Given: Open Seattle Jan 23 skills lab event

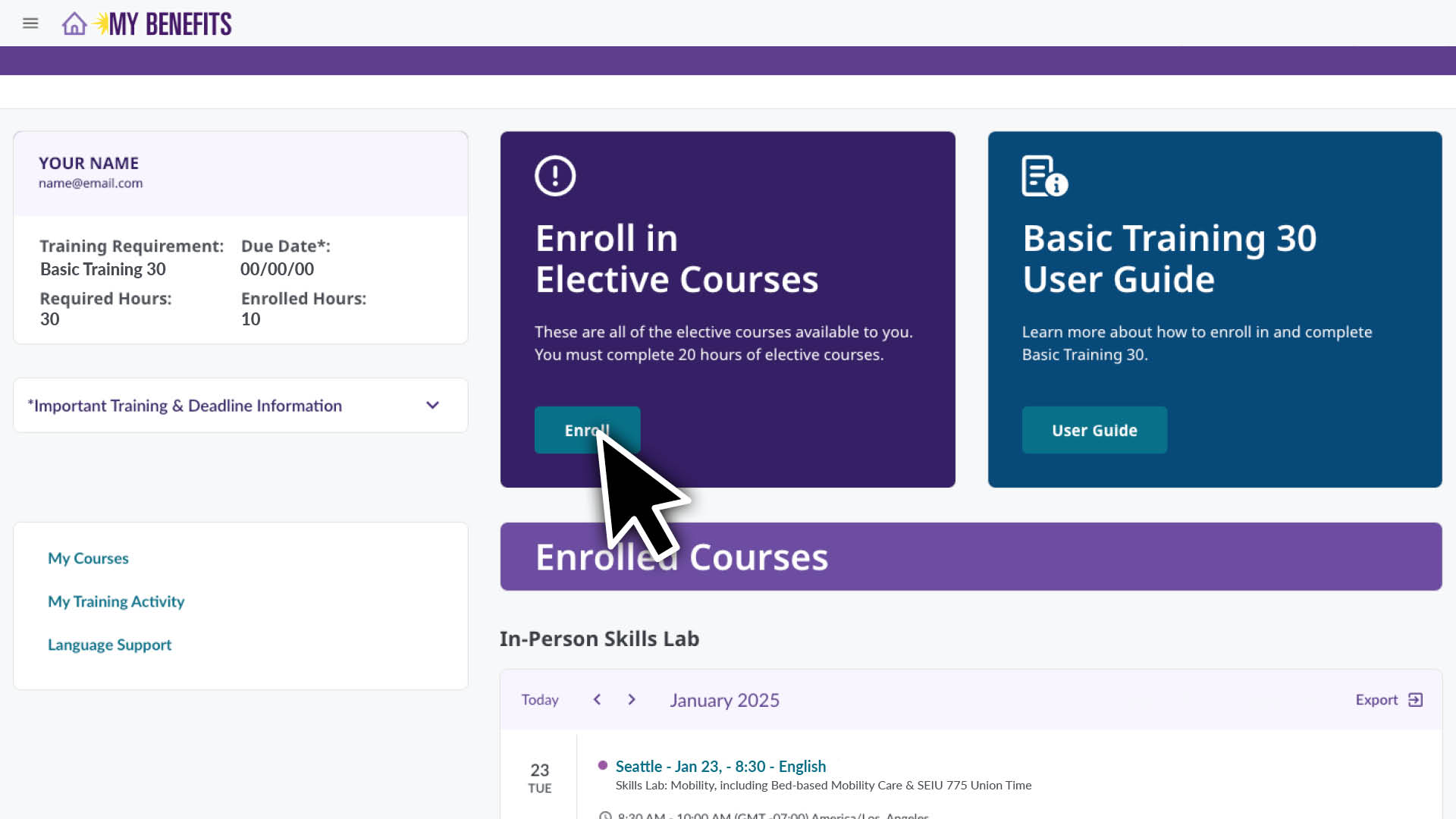Looking at the screenshot, I should 720,767.
